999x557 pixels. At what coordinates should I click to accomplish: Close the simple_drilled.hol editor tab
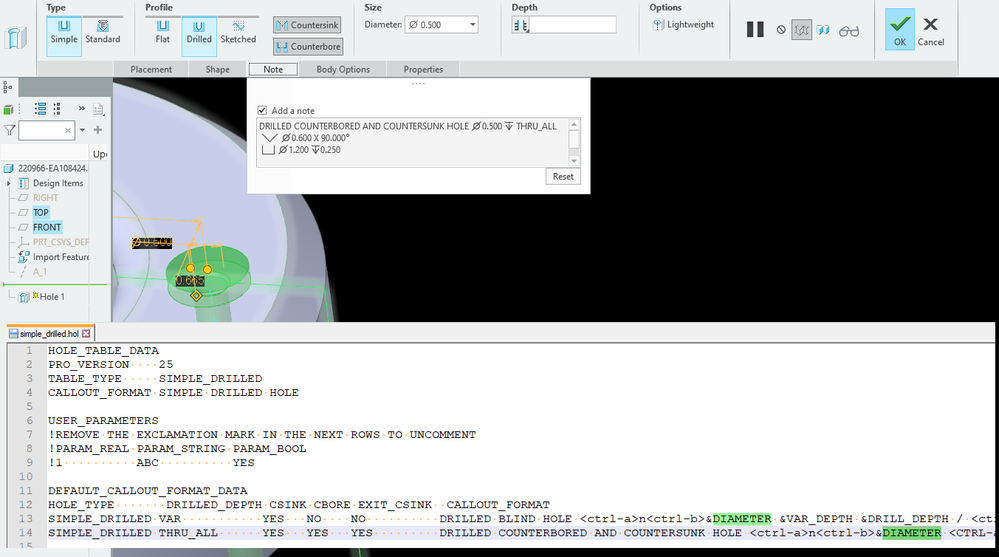click(86, 333)
